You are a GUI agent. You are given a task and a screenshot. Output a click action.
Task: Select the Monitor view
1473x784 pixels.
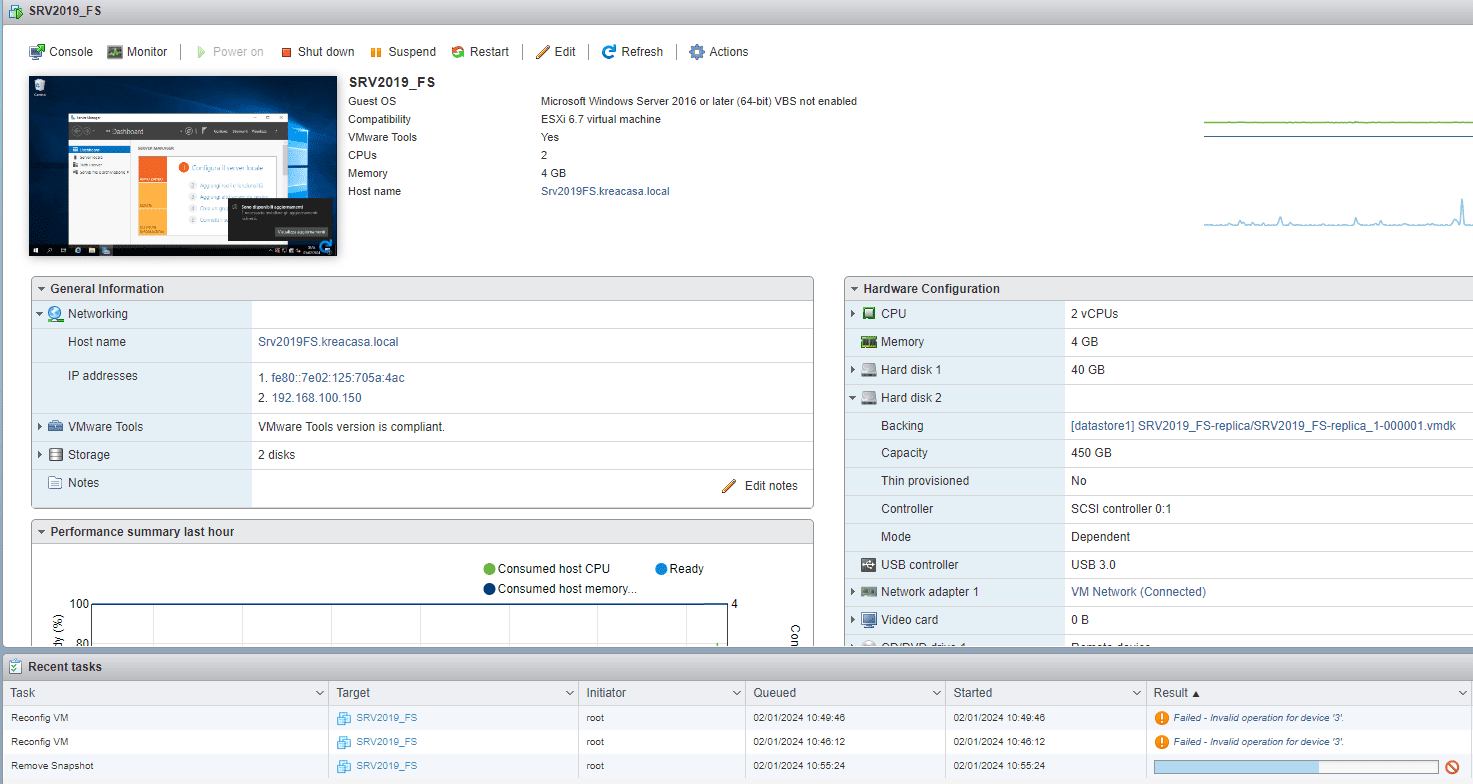point(137,51)
